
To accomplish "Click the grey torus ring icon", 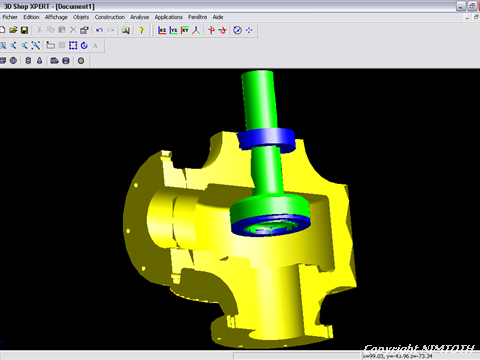I will 81,61.
